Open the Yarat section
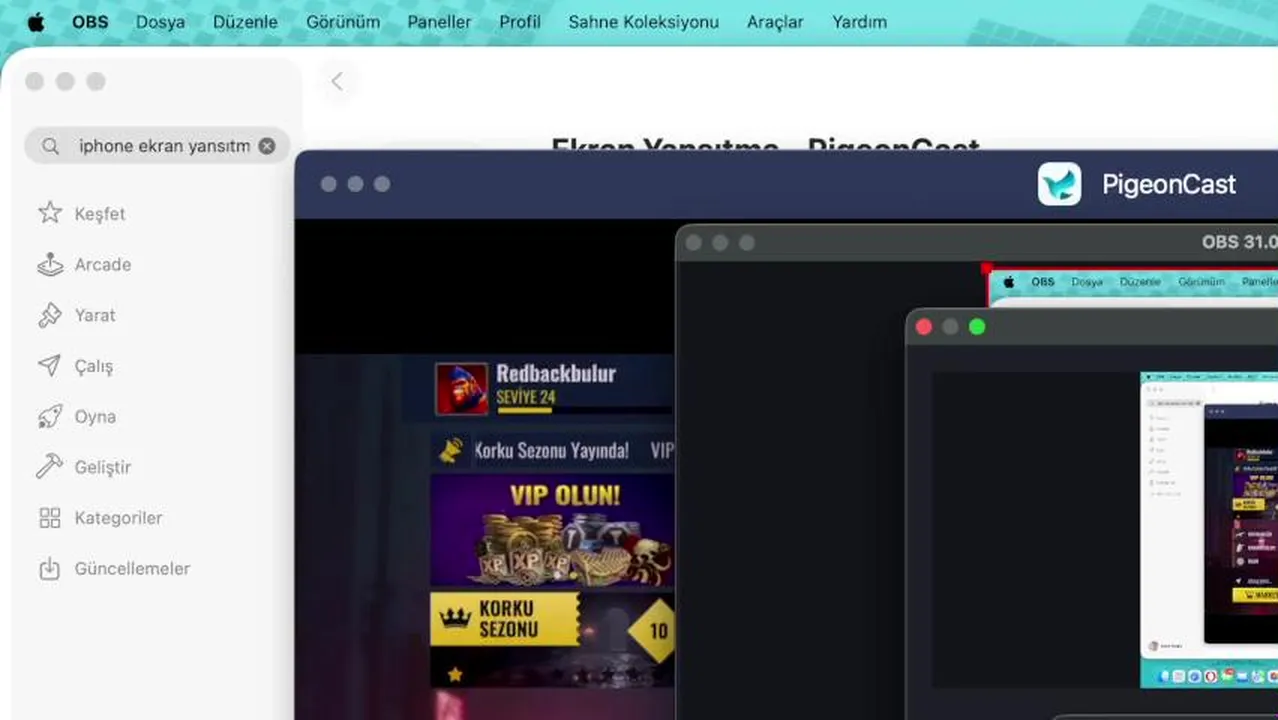Screen dimensions: 1278x720 95,315
